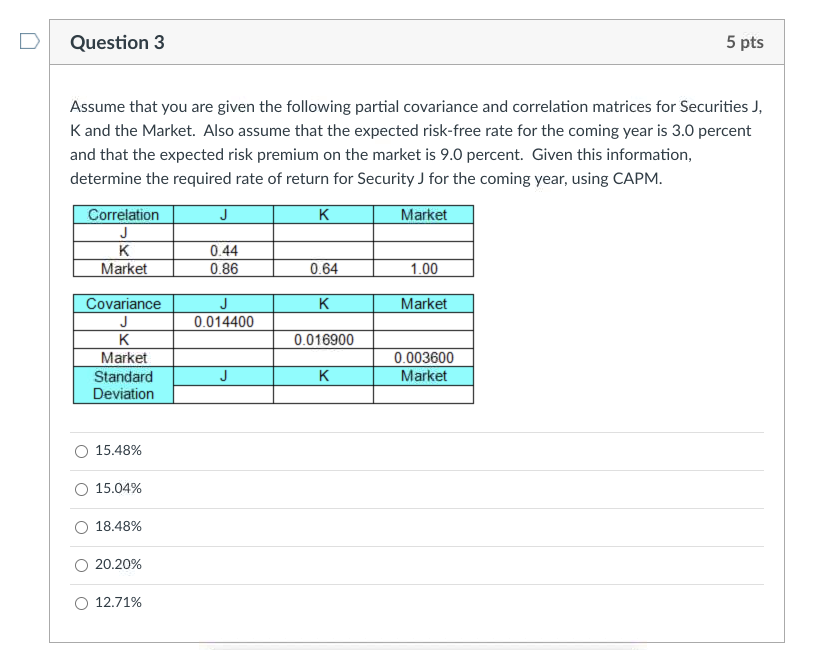Click the correlation cell showing 0.64

click(322, 266)
